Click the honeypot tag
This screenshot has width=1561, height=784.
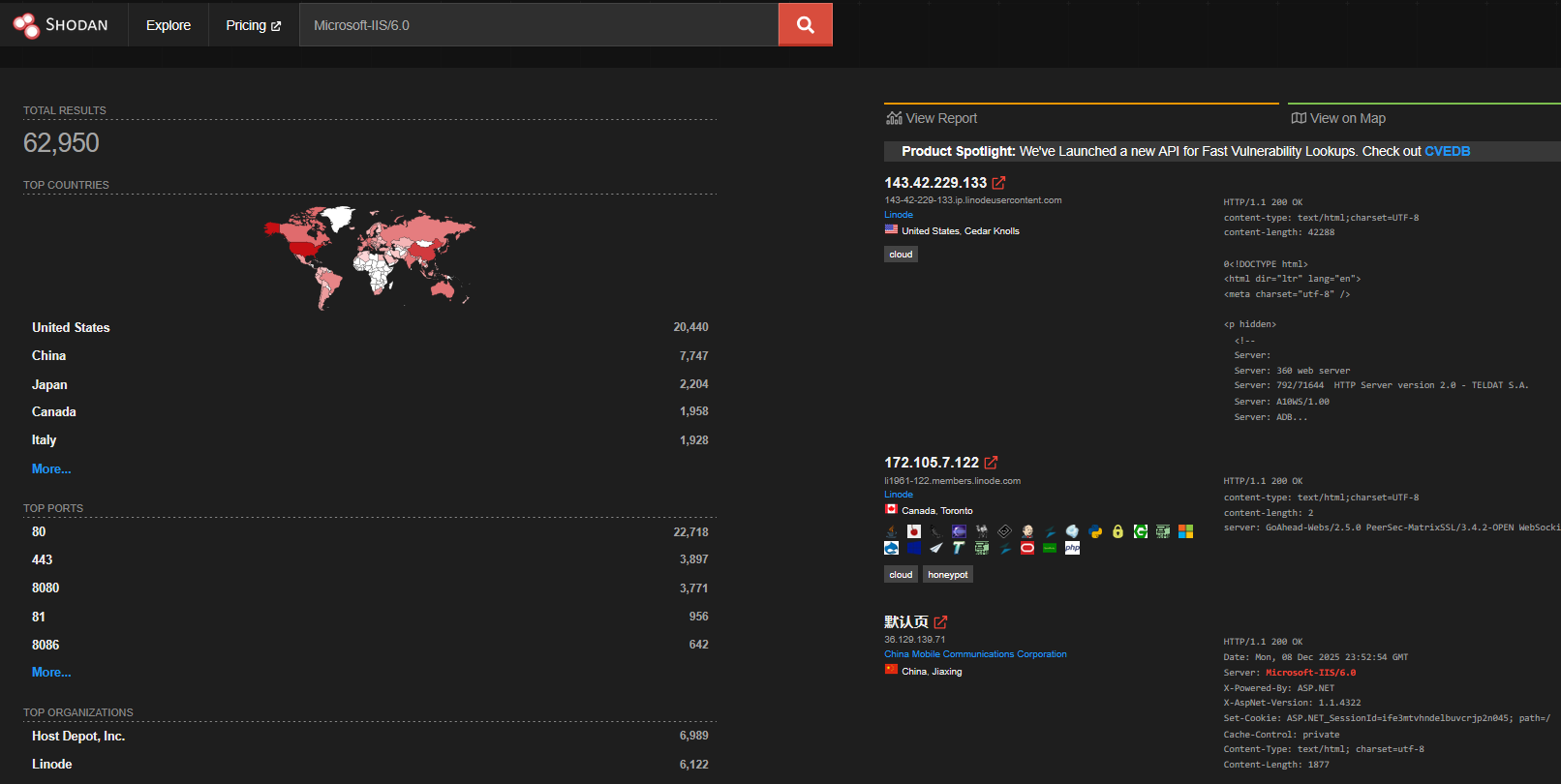(x=948, y=575)
